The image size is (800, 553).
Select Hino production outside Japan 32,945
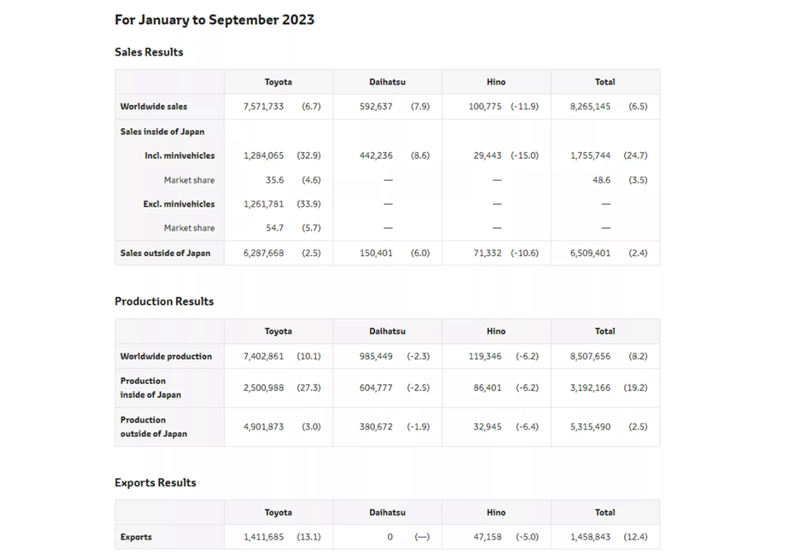tap(487, 427)
